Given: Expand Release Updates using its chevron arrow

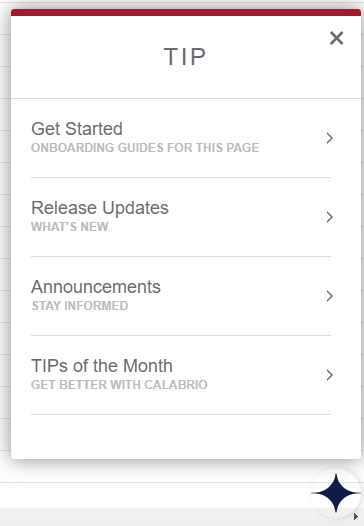Looking at the screenshot, I should click(329, 217).
